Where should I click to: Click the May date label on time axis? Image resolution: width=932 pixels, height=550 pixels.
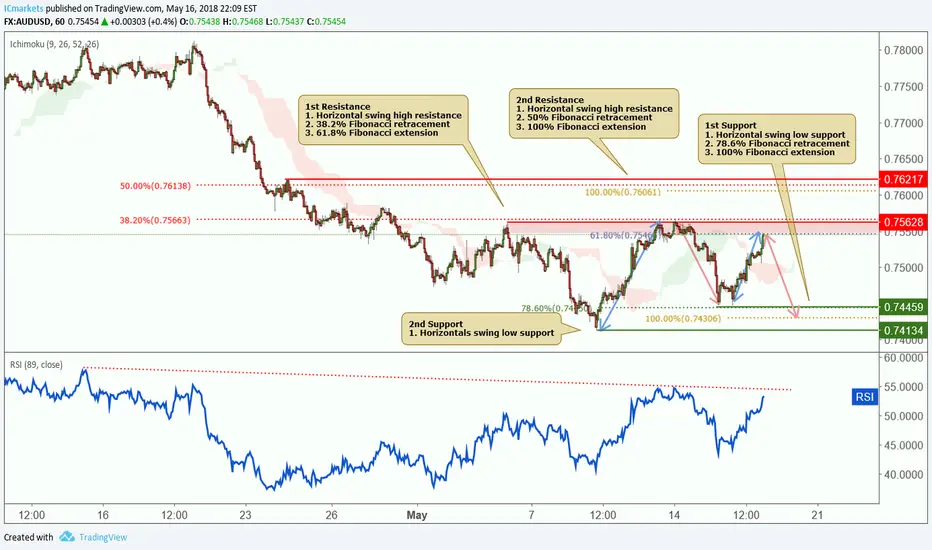click(417, 515)
